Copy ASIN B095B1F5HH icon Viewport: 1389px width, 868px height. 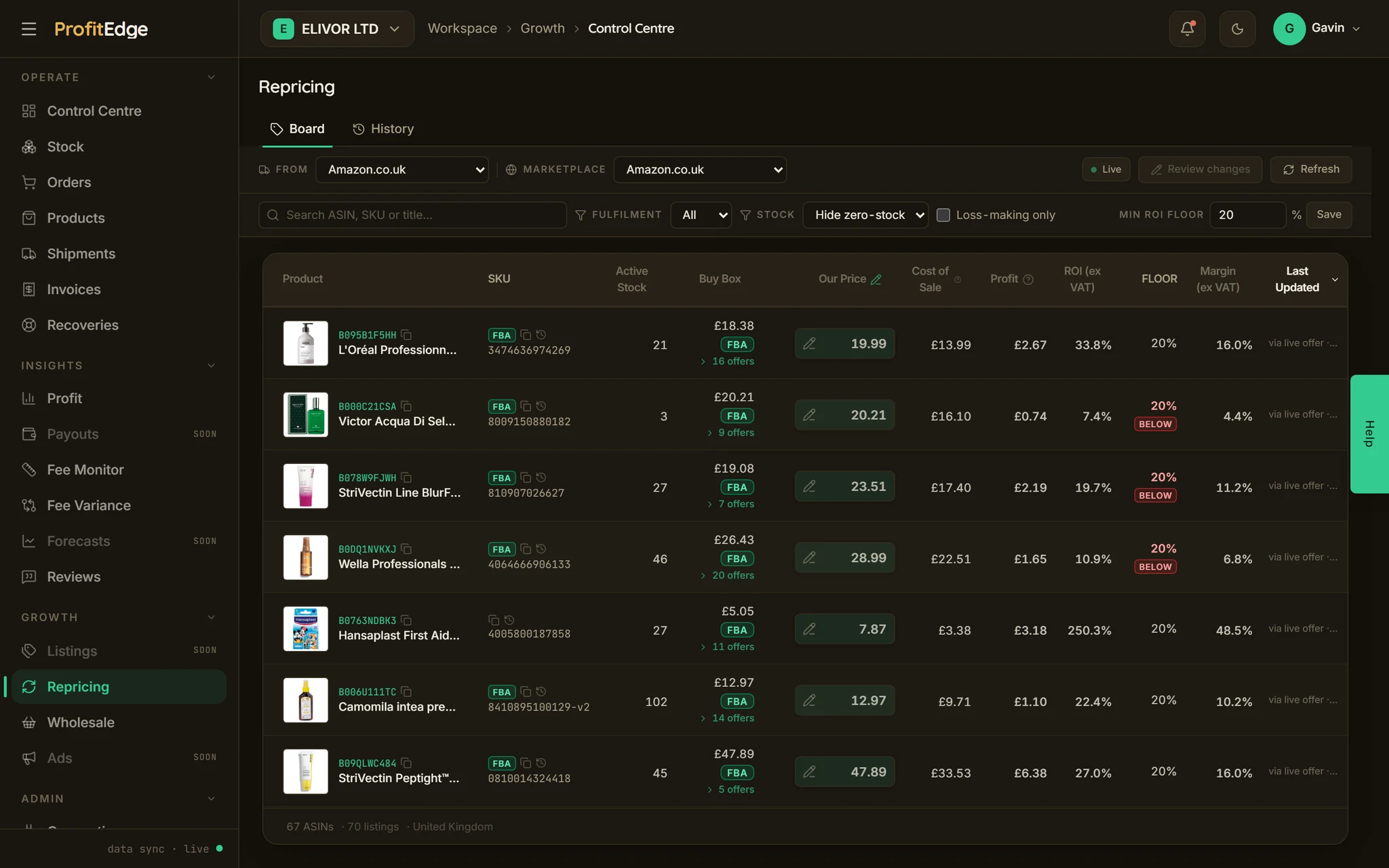tap(406, 335)
